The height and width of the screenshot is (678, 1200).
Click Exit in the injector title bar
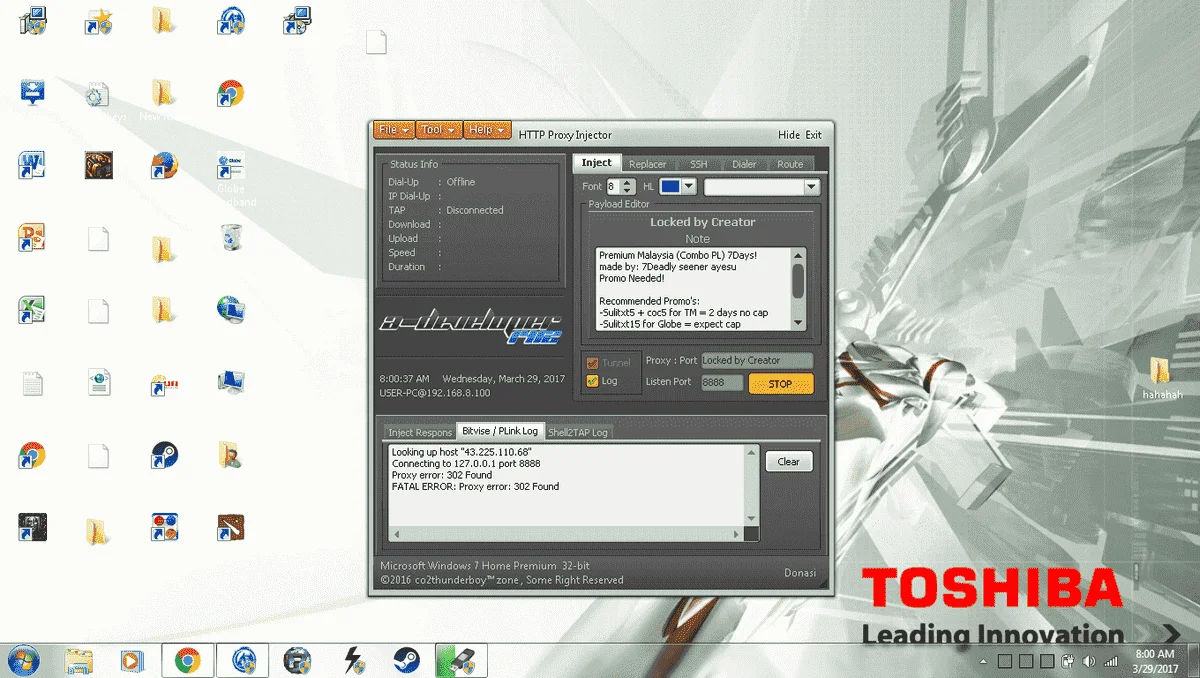tap(814, 135)
